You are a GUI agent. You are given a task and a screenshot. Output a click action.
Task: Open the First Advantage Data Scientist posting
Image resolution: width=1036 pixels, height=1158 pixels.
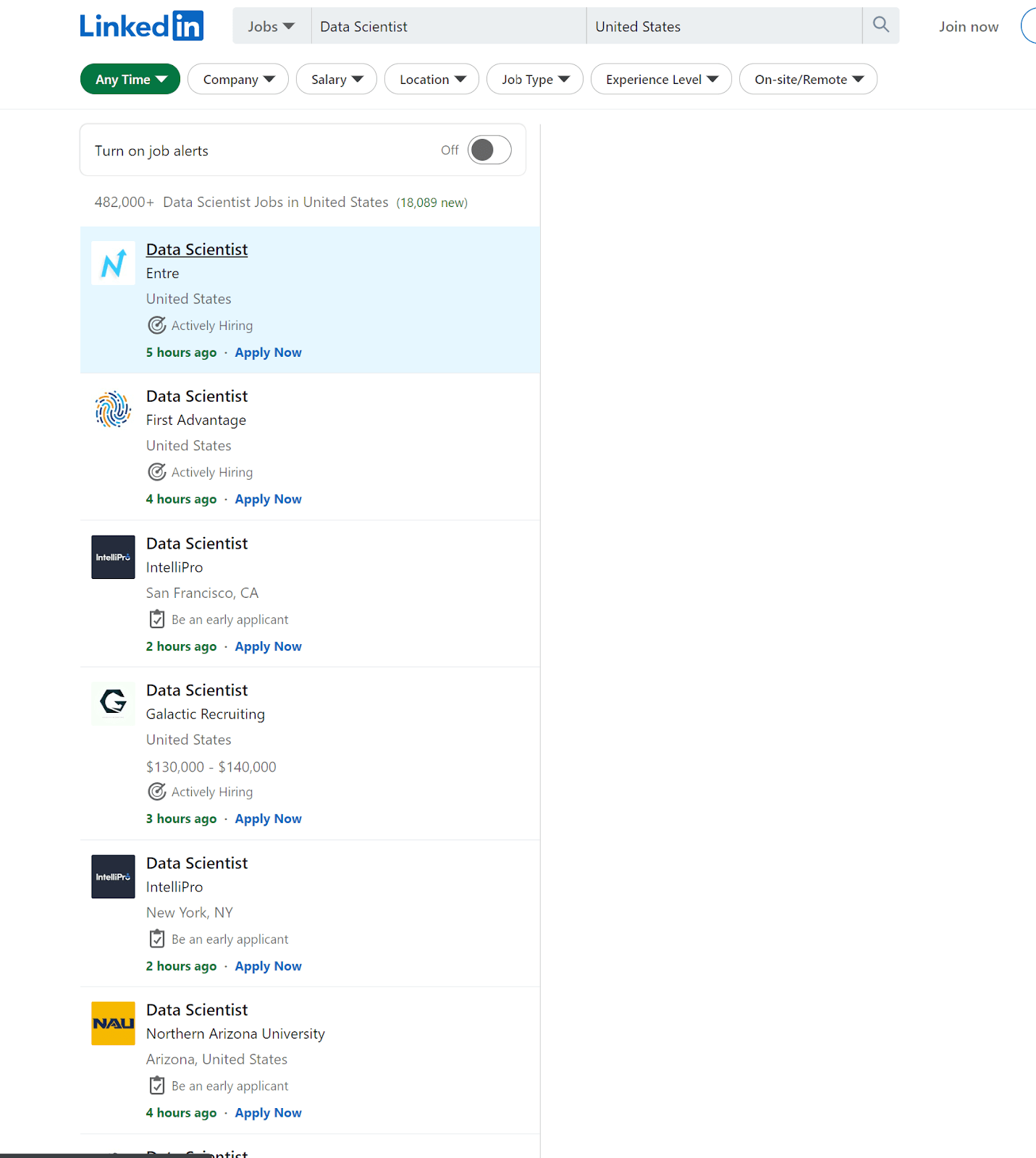click(197, 397)
